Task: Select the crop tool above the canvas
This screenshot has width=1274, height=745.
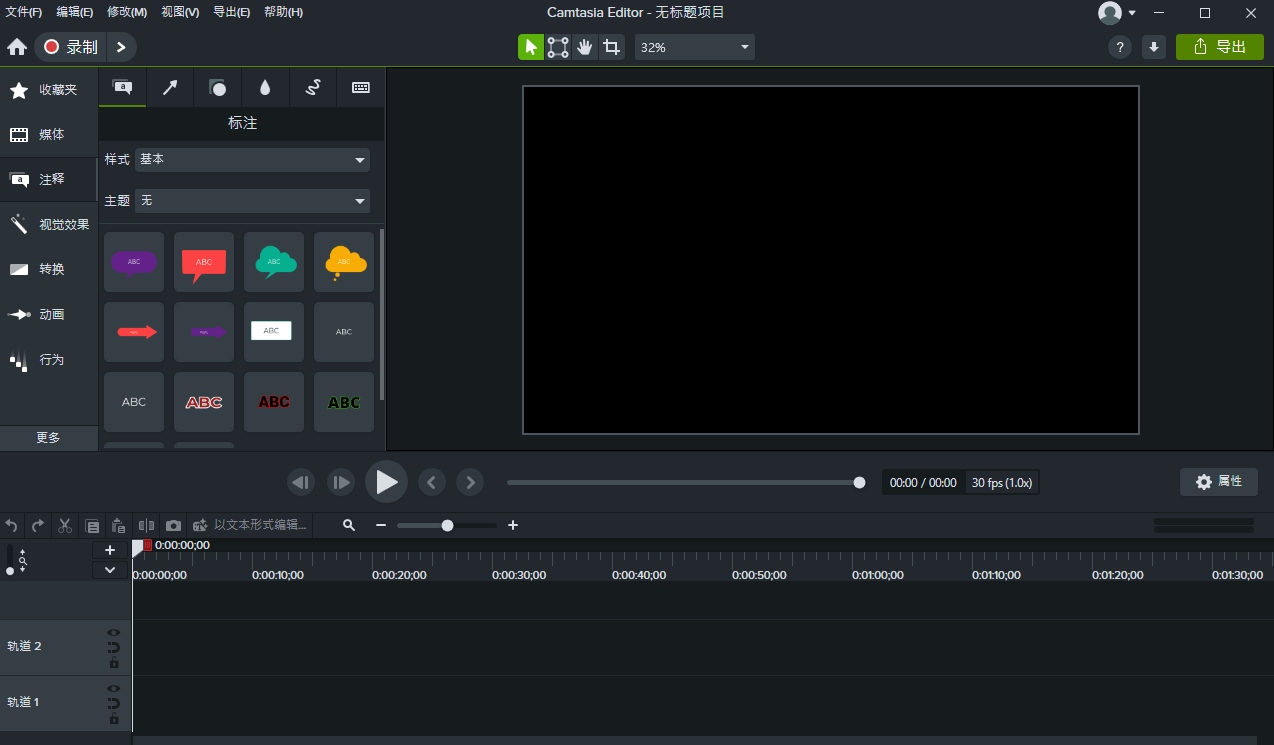Action: (x=612, y=47)
